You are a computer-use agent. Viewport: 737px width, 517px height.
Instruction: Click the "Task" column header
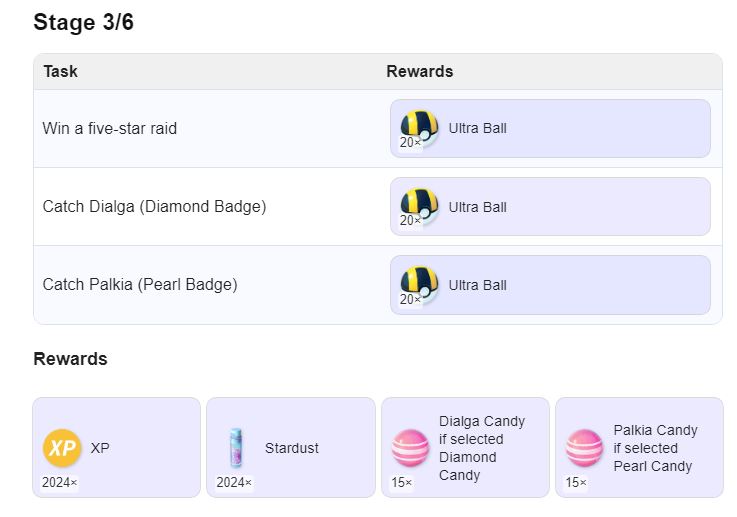click(61, 71)
